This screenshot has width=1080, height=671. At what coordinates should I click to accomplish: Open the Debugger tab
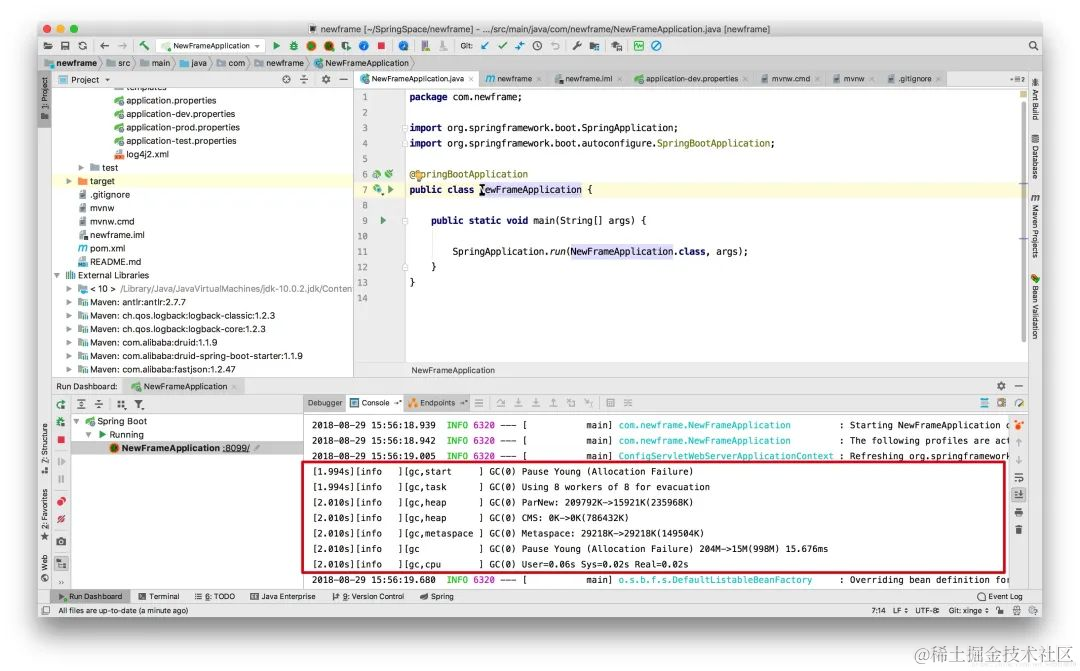point(324,403)
